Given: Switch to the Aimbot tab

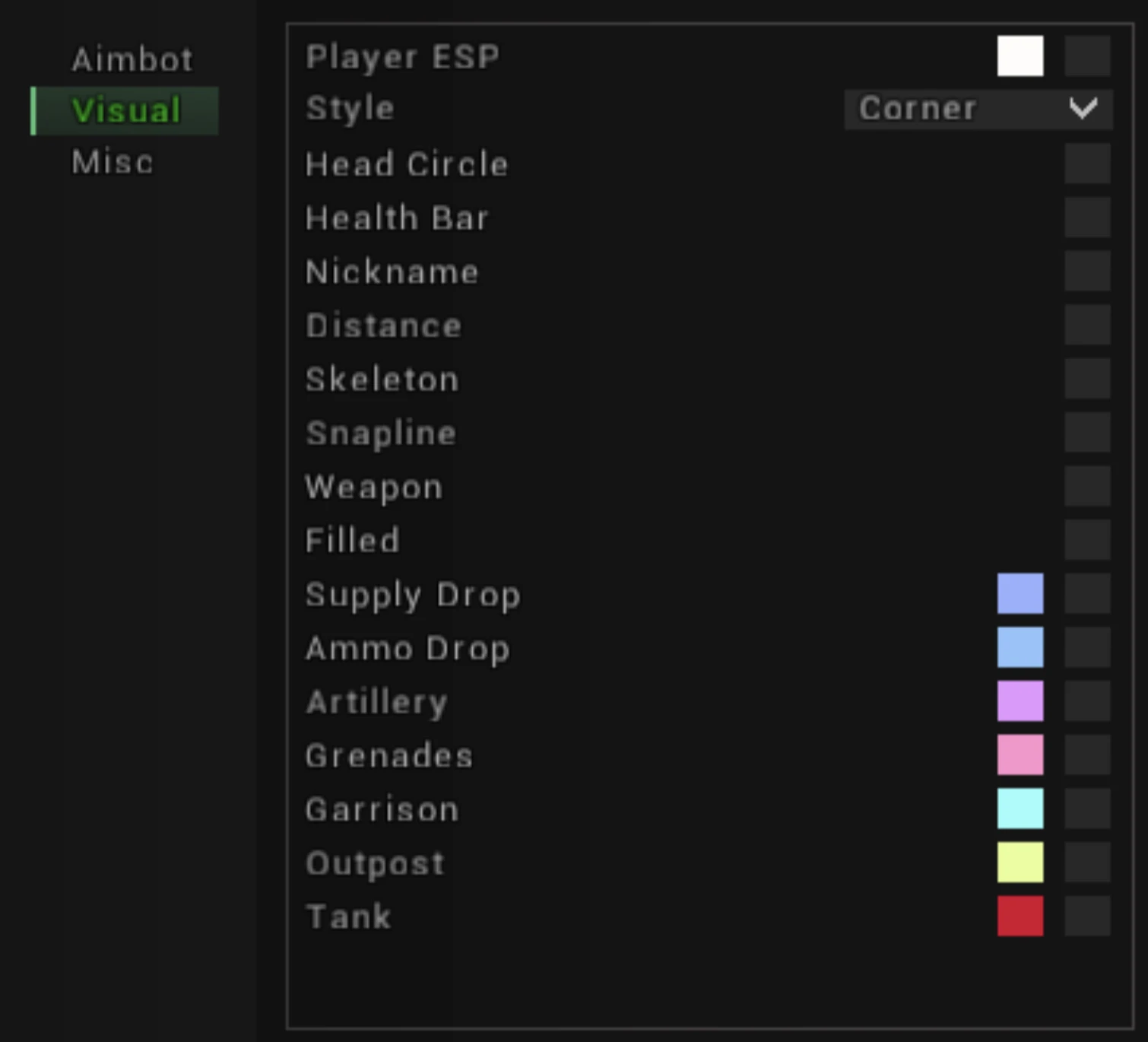Looking at the screenshot, I should point(132,59).
